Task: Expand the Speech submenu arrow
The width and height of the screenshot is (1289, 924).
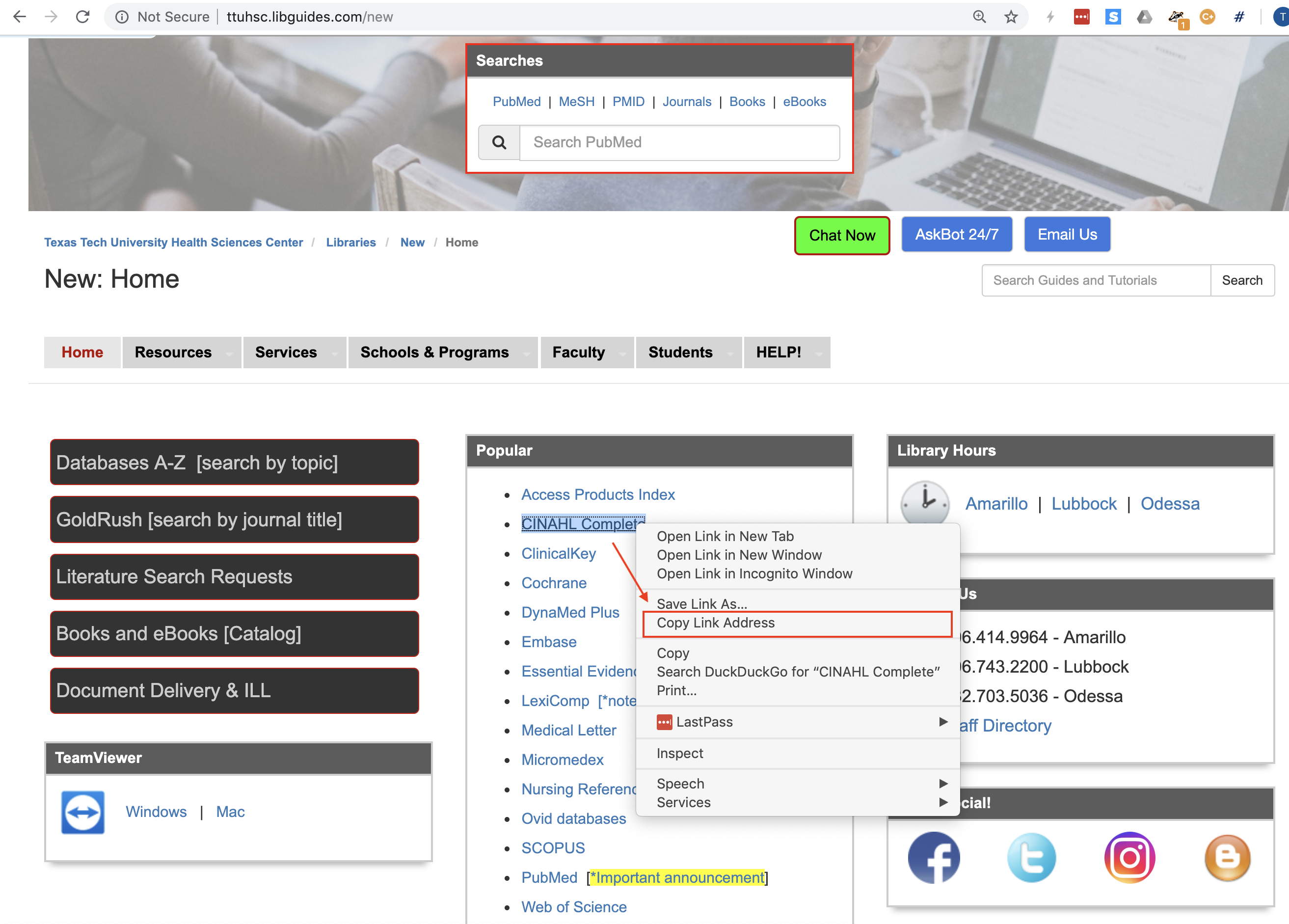Action: (943, 784)
